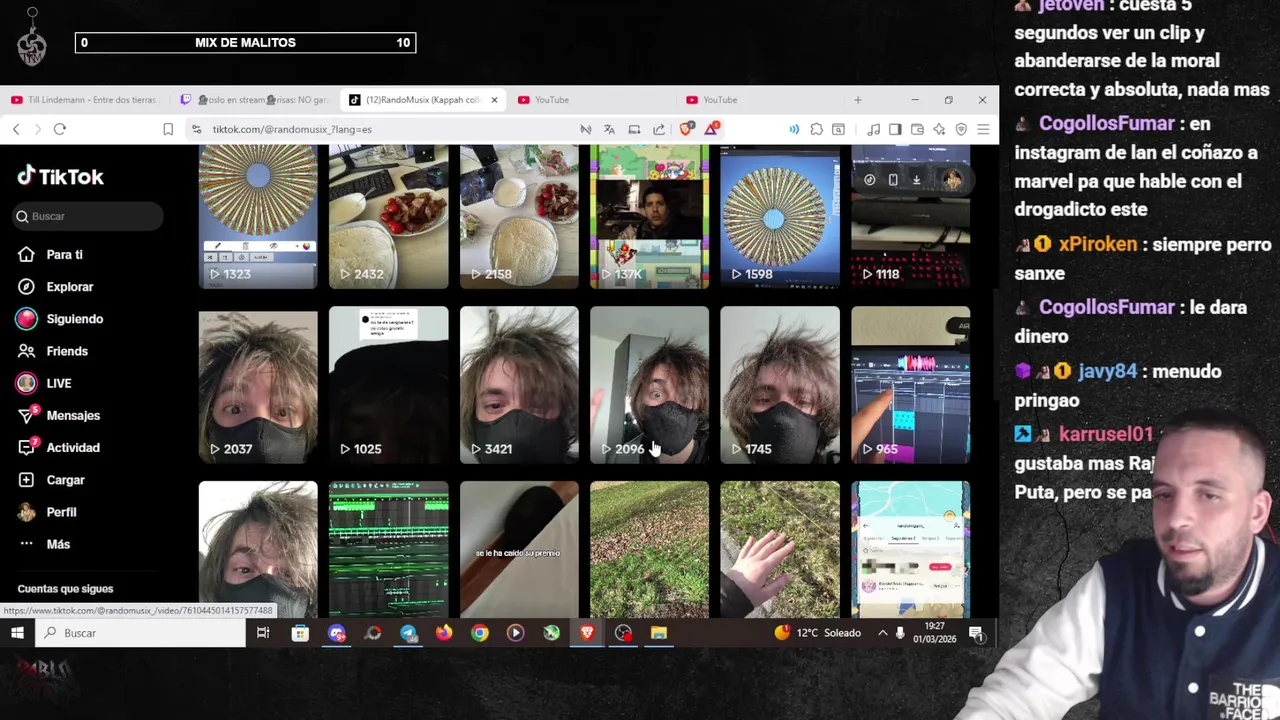Open the Brave VPN shield icon
Screen dimensions: 1280x720
[x=961, y=129]
